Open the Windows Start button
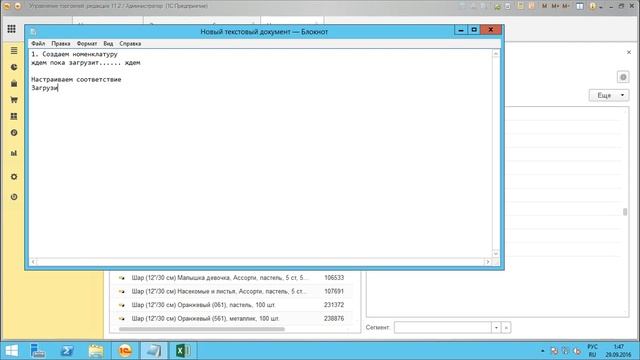 click(x=11, y=351)
